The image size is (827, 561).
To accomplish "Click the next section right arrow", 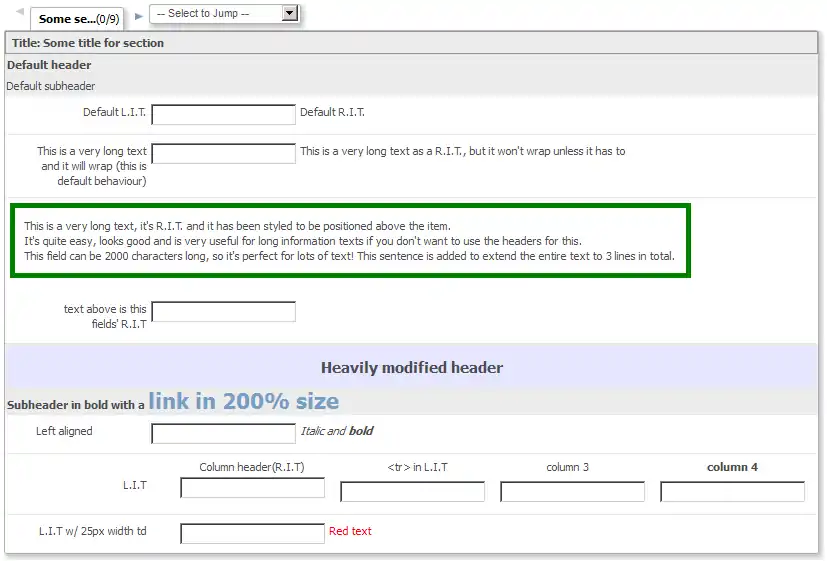I will click(139, 16).
